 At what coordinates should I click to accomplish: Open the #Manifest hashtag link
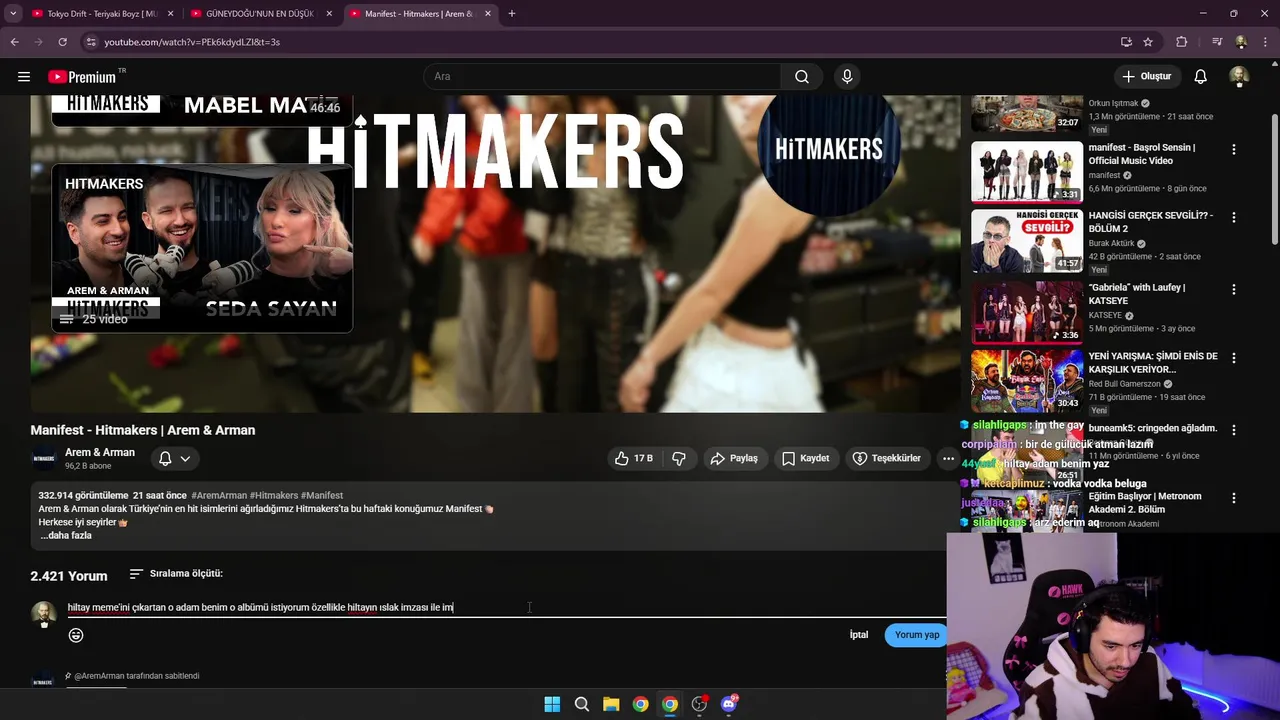click(322, 495)
